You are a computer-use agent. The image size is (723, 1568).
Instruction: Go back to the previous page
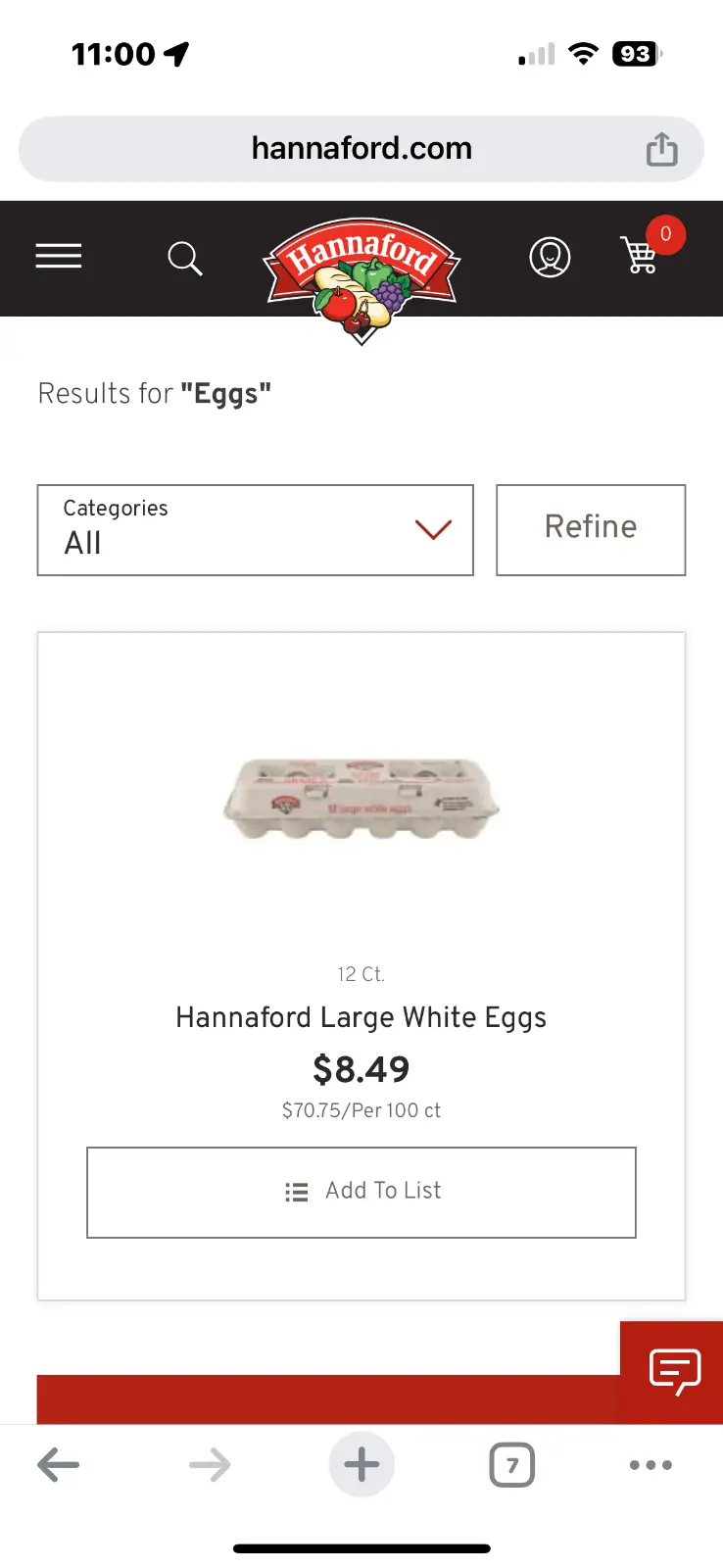click(59, 1465)
